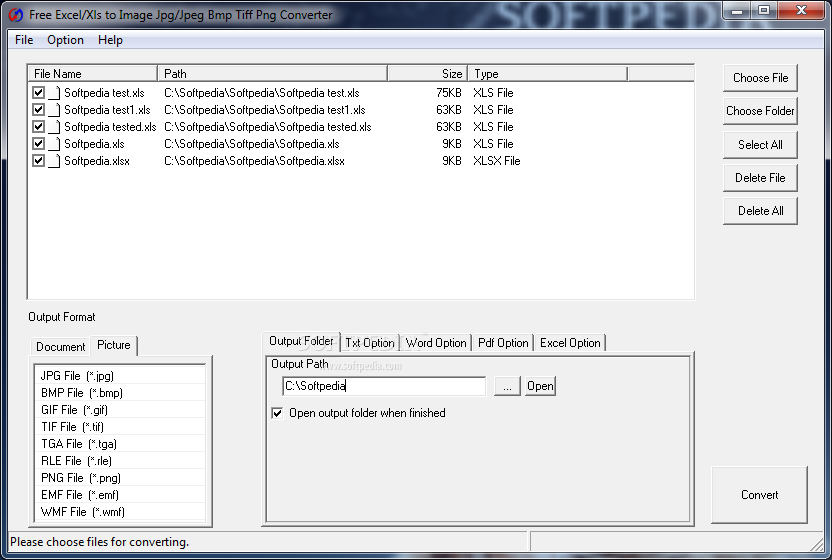This screenshot has width=832, height=560.
Task: Click path C:\Softpedia\Softpedia\Softpedia.xlsx
Action: tap(254, 161)
